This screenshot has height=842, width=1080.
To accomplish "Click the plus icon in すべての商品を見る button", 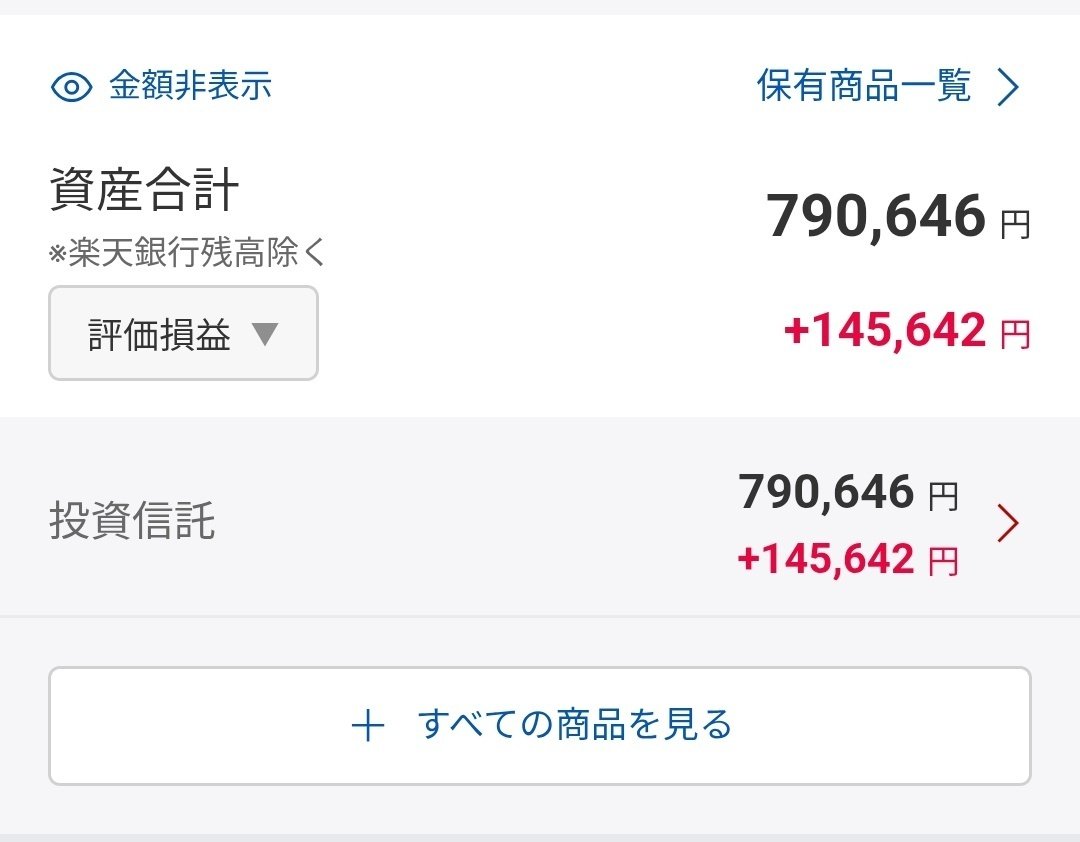I will click(370, 725).
